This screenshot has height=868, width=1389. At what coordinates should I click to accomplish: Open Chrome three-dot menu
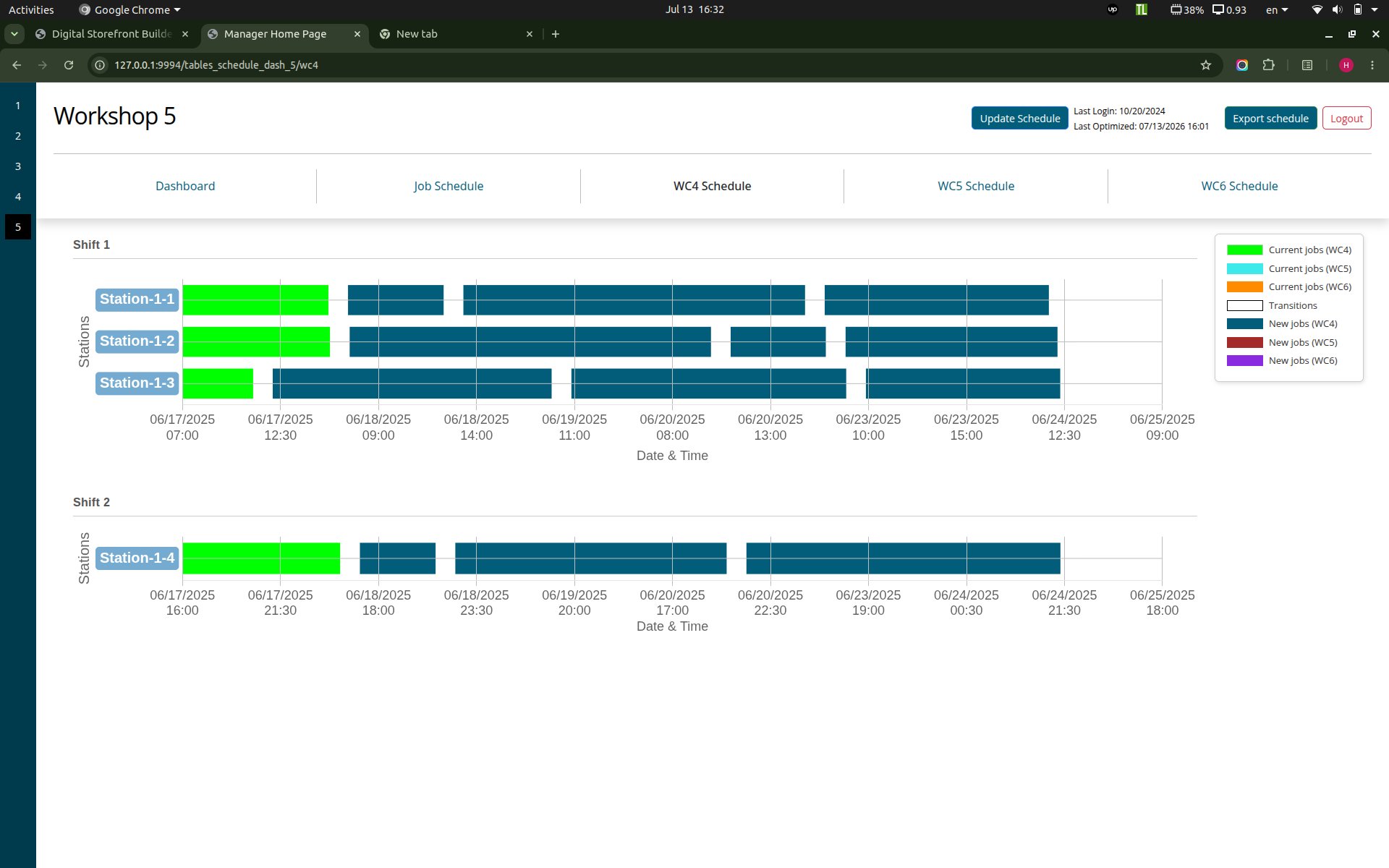(x=1372, y=65)
